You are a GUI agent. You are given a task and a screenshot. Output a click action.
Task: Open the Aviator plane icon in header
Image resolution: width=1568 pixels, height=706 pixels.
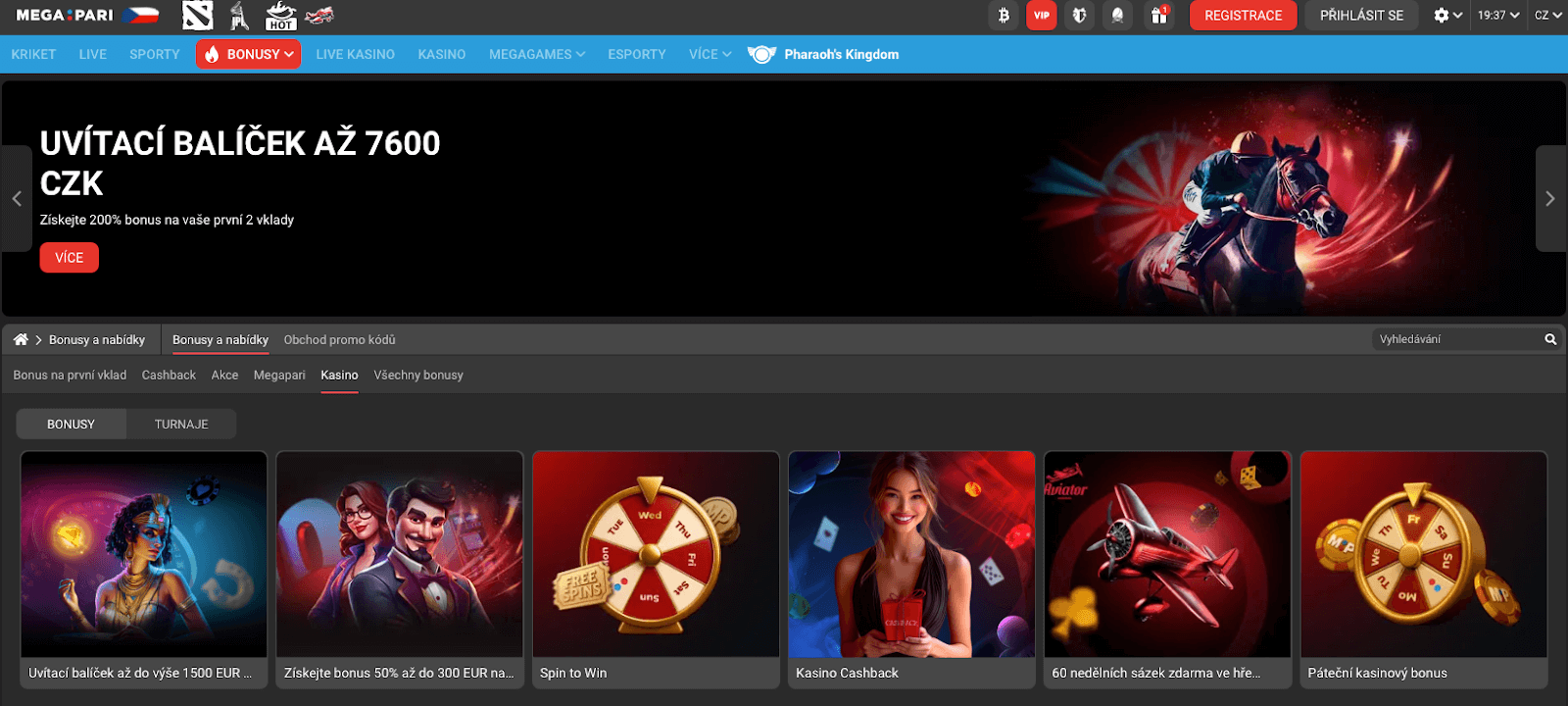point(319,16)
